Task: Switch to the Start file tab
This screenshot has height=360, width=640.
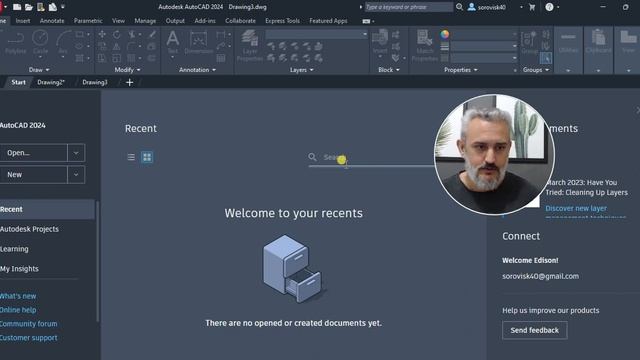Action: point(18,82)
